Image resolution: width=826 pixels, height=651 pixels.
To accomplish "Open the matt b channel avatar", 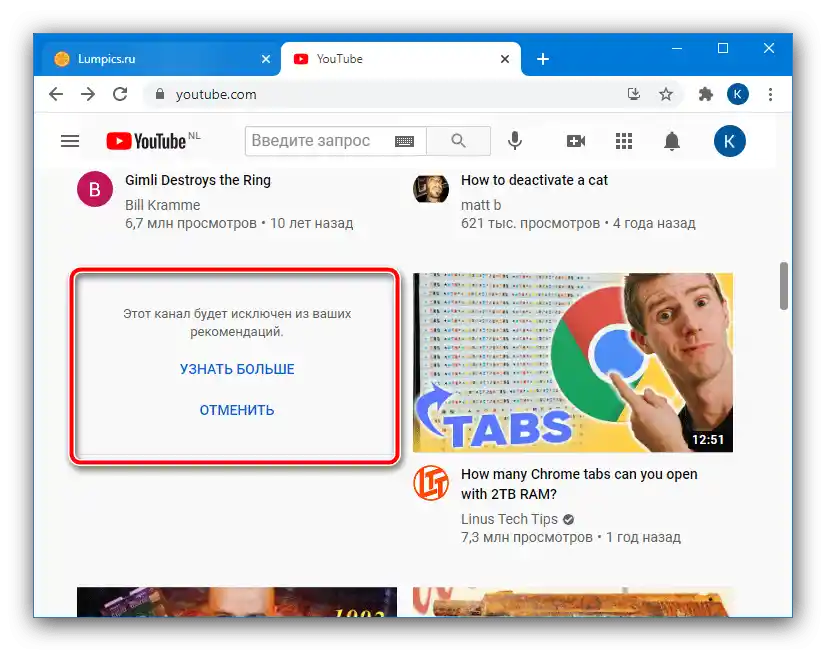I will point(431,189).
